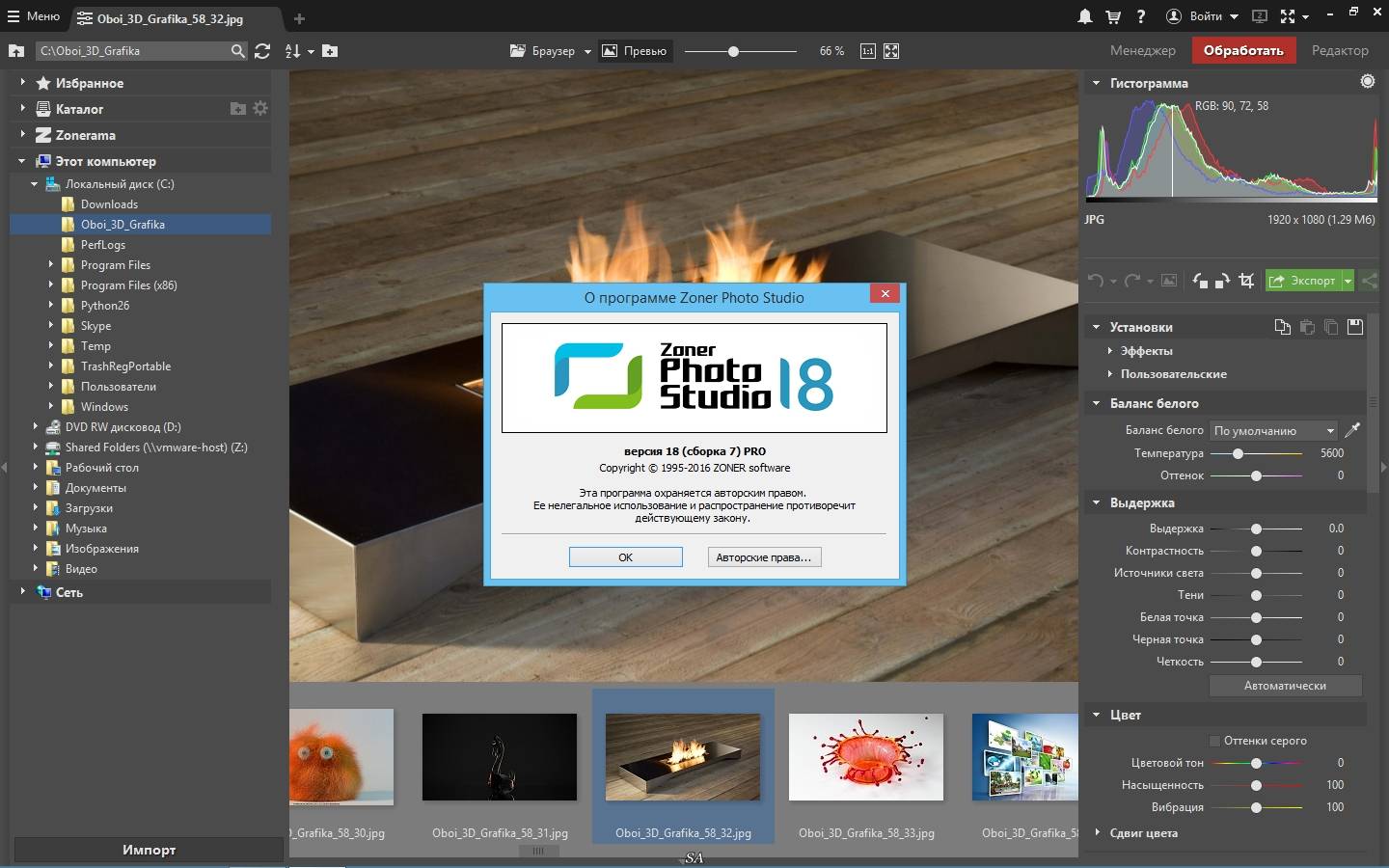Collapse Гистограмма panel
Viewport: 1389px width, 868px height.
pyautogui.click(x=1096, y=83)
